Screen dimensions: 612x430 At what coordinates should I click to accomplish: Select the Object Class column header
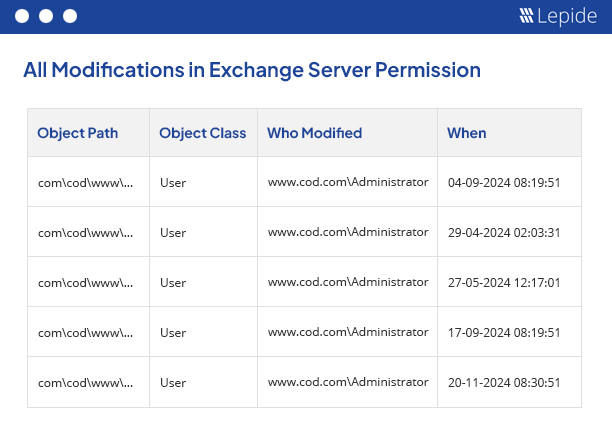coord(203,133)
